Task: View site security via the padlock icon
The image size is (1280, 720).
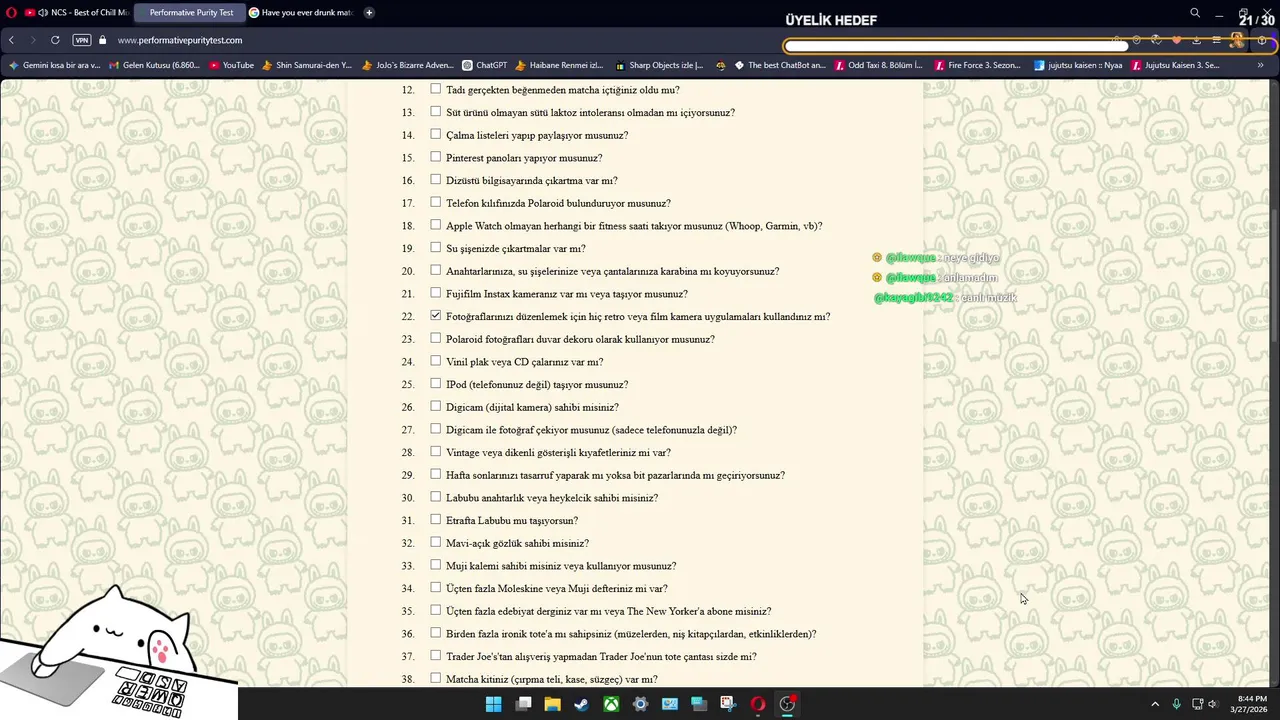Action: (102, 40)
